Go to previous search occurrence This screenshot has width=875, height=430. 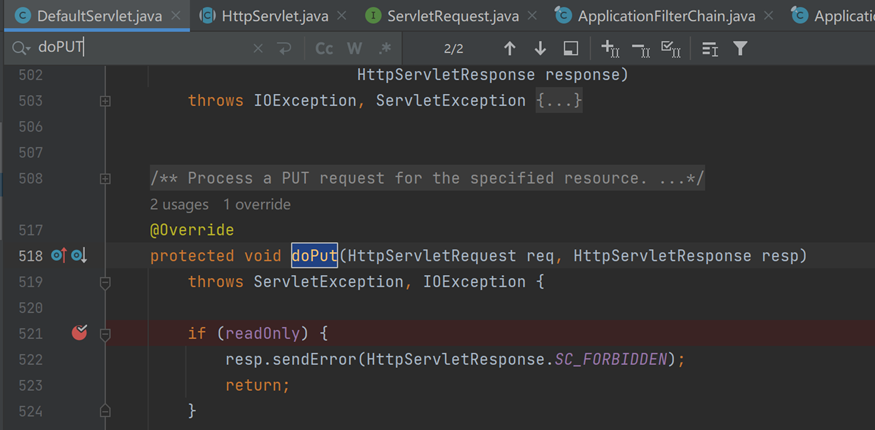[x=509, y=49]
